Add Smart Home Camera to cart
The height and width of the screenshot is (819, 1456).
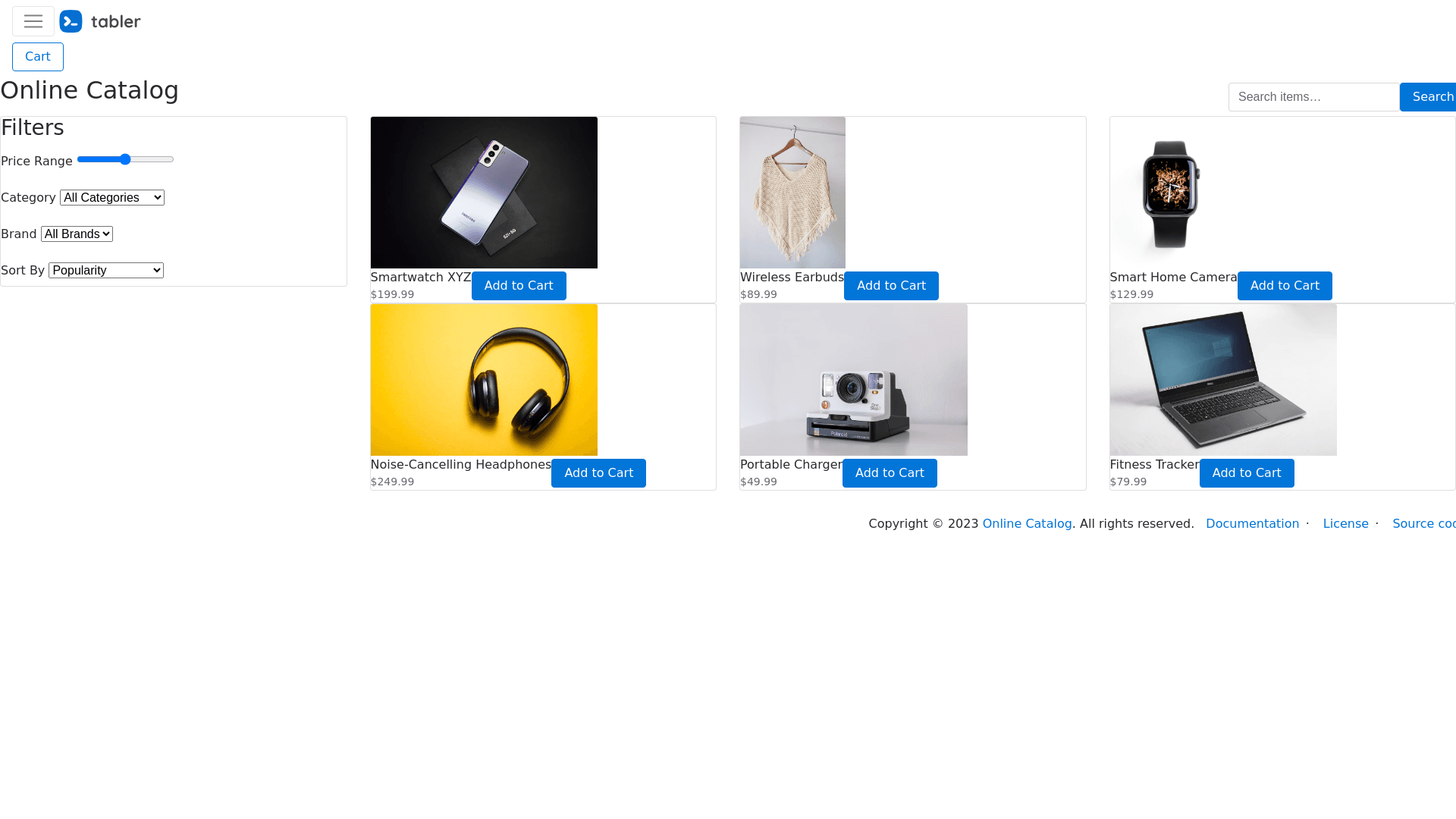point(1285,286)
